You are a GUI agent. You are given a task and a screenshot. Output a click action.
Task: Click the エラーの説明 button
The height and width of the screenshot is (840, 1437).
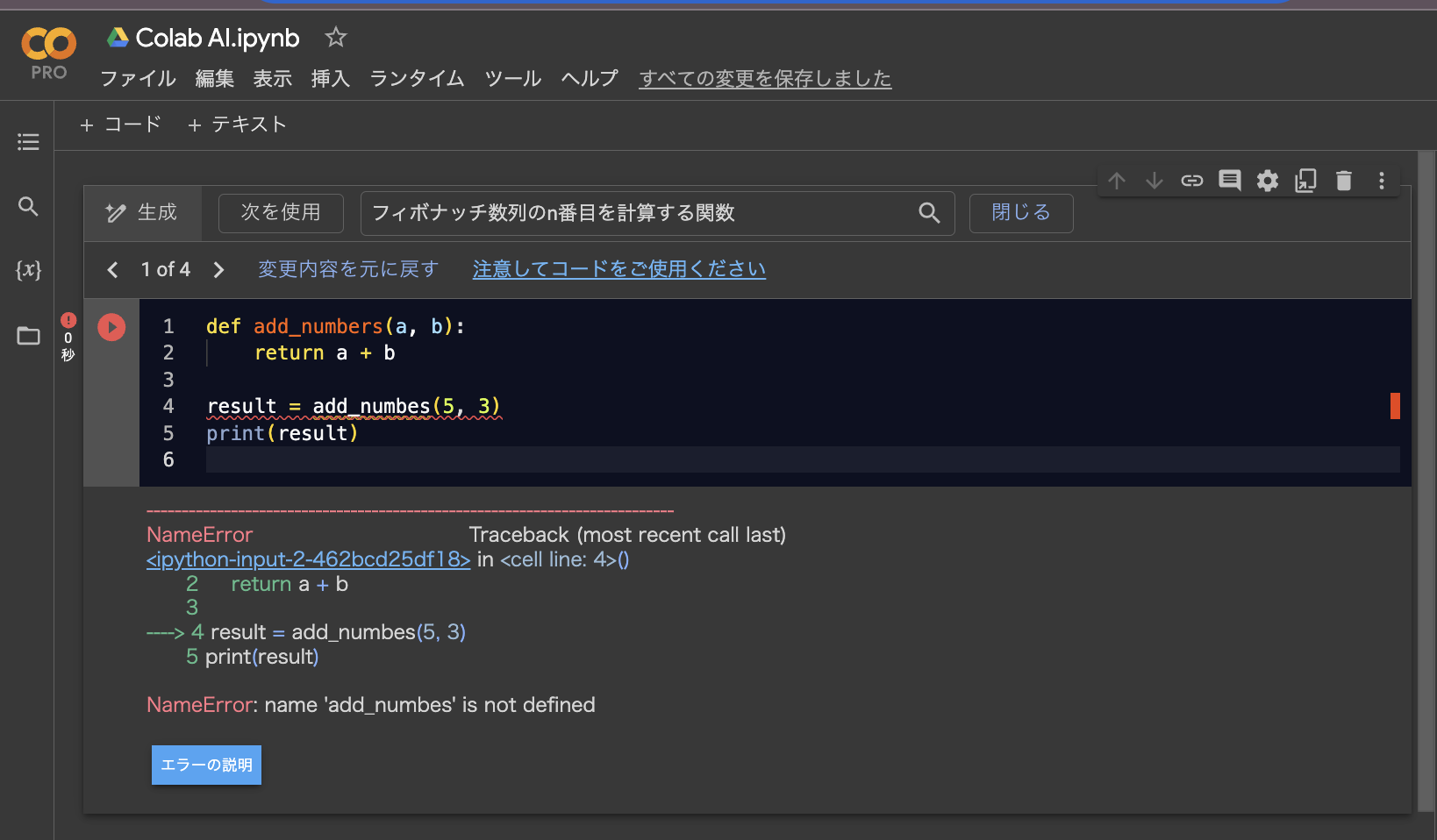click(x=206, y=765)
